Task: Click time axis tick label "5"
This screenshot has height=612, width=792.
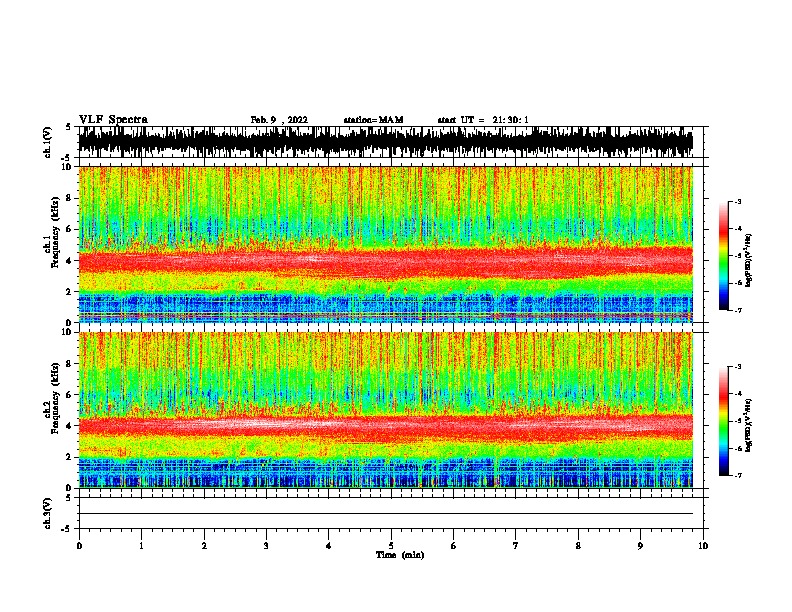Action: (x=391, y=546)
